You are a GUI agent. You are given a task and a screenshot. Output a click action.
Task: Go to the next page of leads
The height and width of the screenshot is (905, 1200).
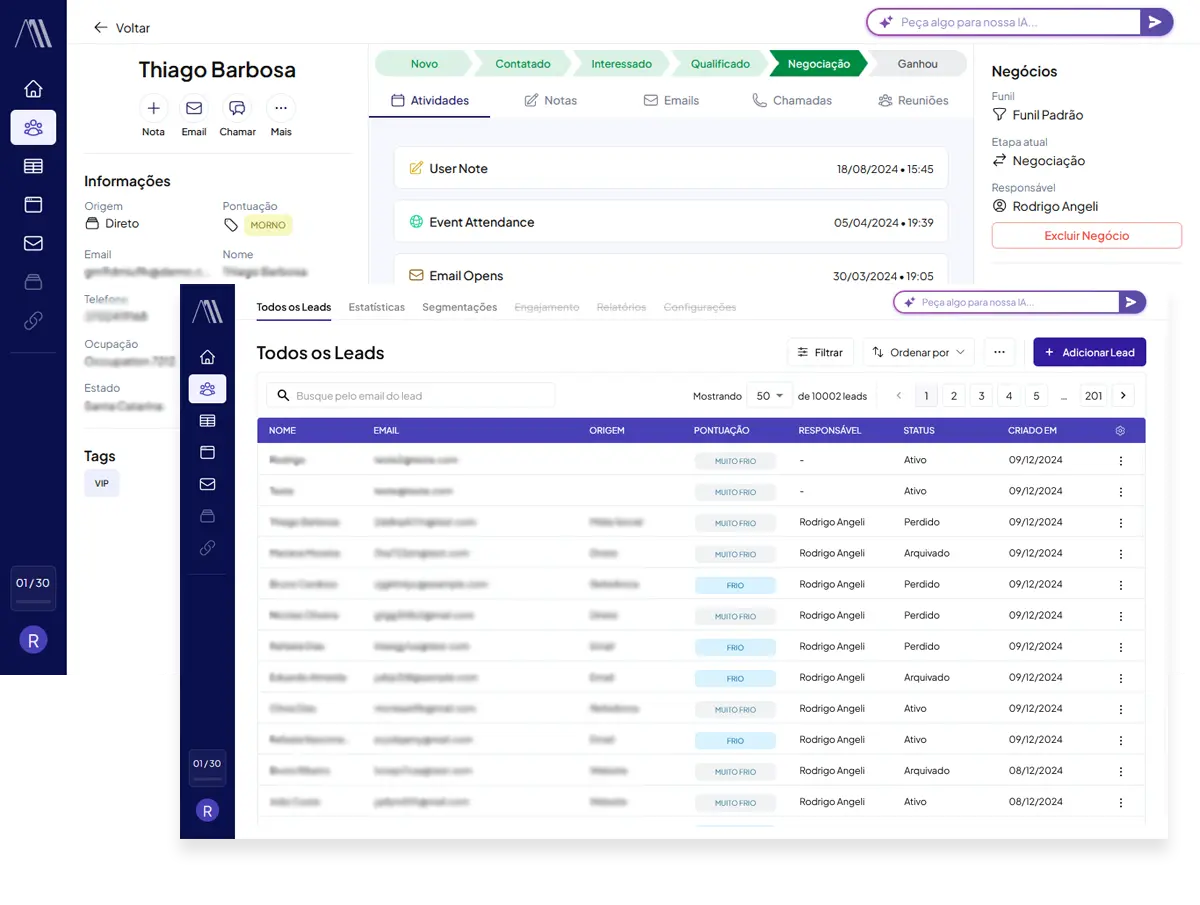point(1123,396)
